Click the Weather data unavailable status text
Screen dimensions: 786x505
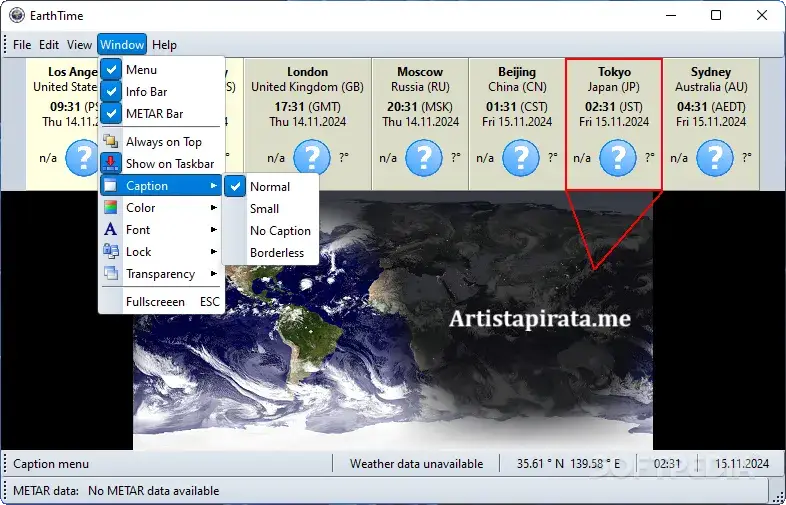417,464
